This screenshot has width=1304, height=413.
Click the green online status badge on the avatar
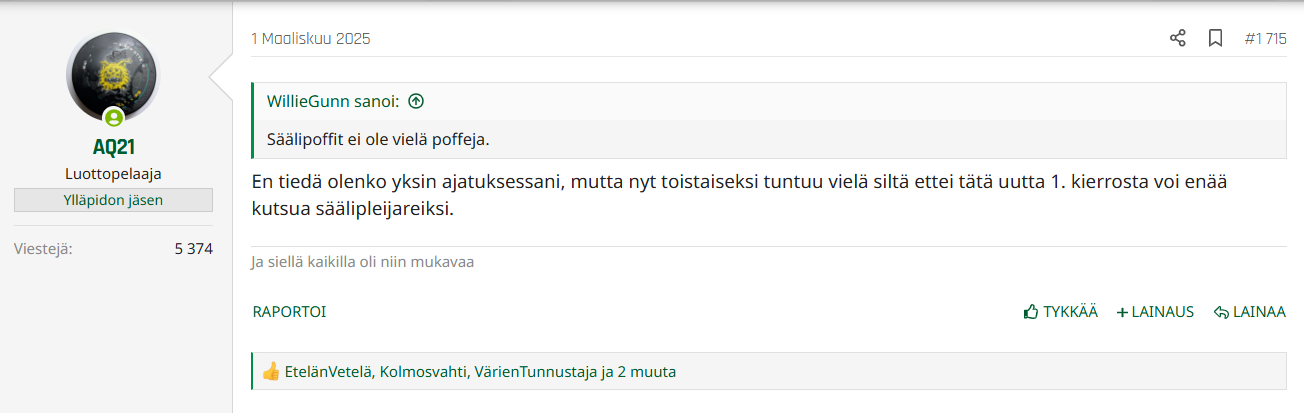click(113, 118)
